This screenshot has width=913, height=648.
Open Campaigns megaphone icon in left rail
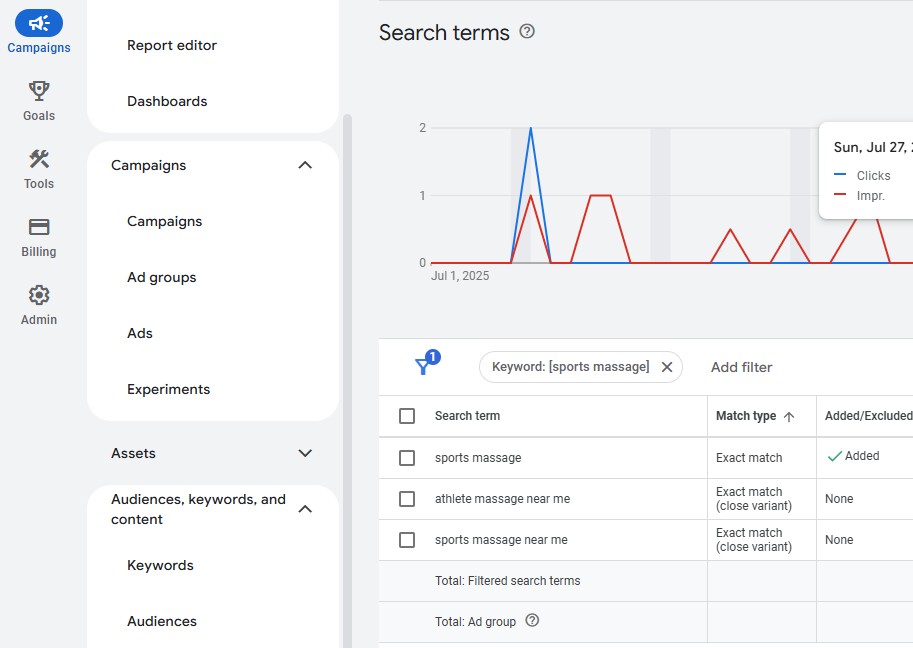[x=39, y=23]
